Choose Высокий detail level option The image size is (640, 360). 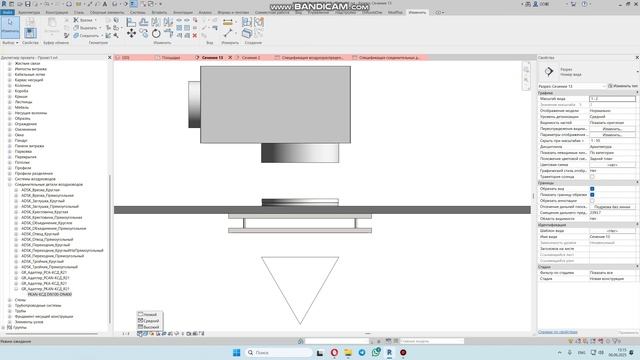coord(149,327)
